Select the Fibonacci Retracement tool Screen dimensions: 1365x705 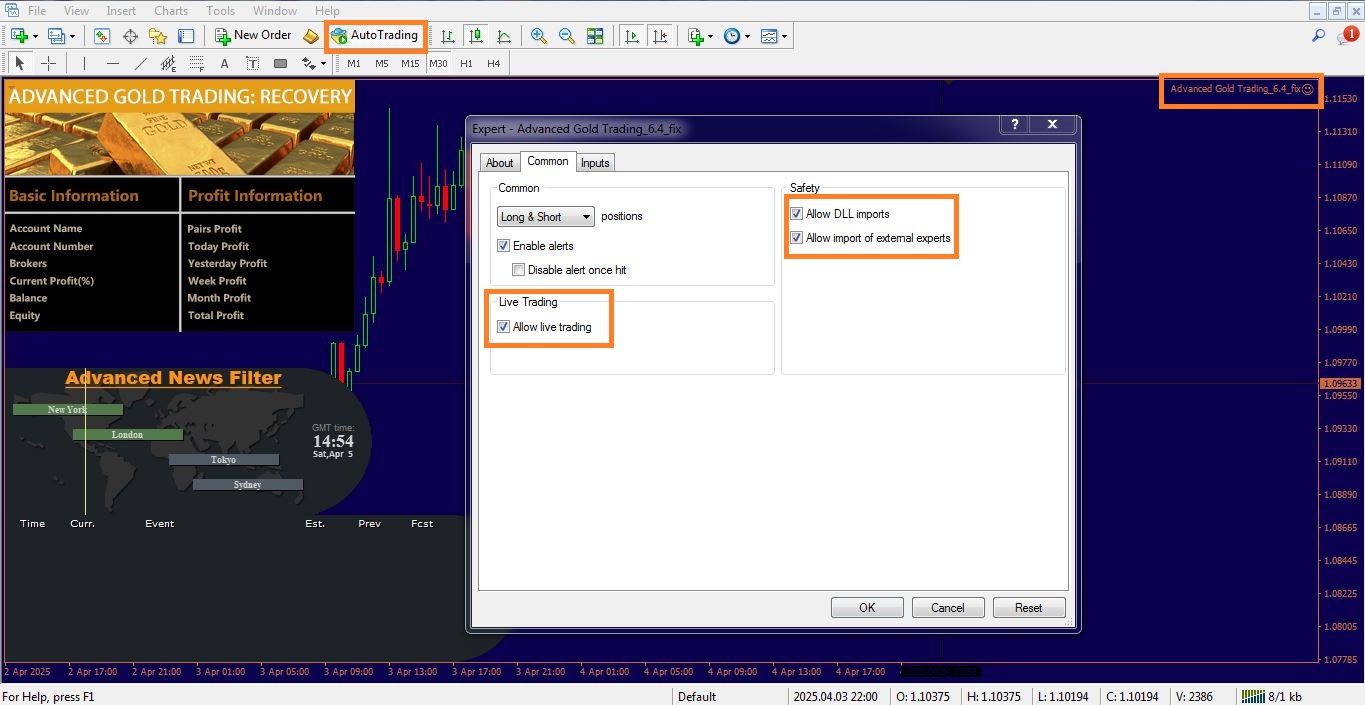[197, 63]
